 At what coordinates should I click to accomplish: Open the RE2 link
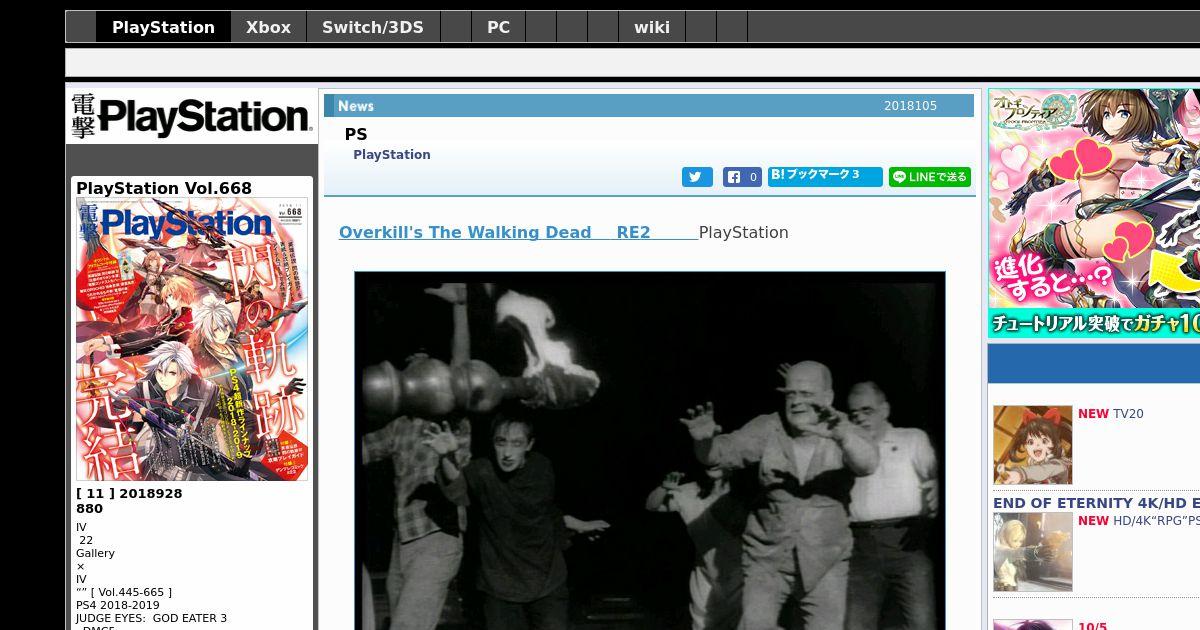click(x=633, y=232)
